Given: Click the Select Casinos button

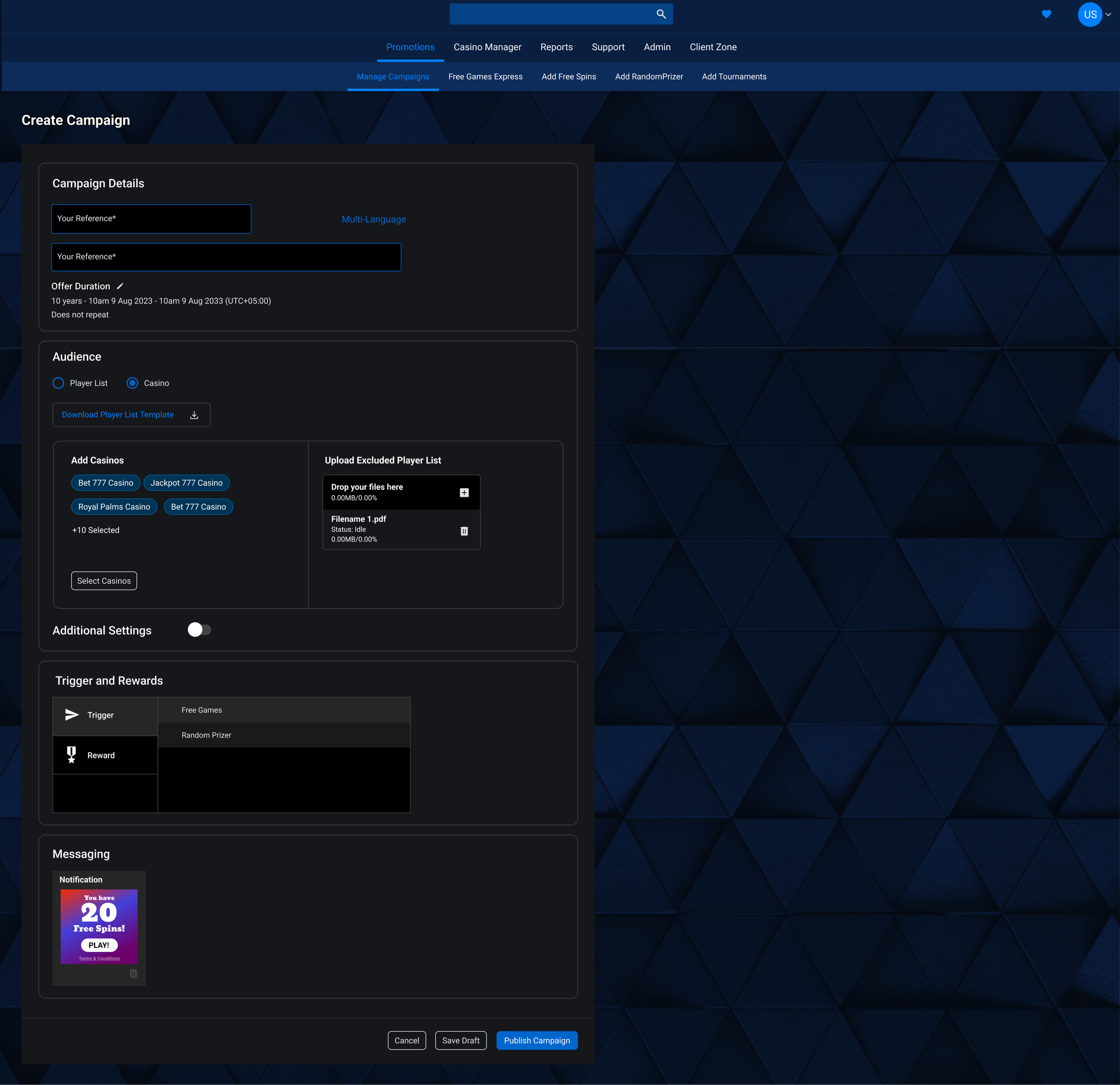Looking at the screenshot, I should pos(104,581).
